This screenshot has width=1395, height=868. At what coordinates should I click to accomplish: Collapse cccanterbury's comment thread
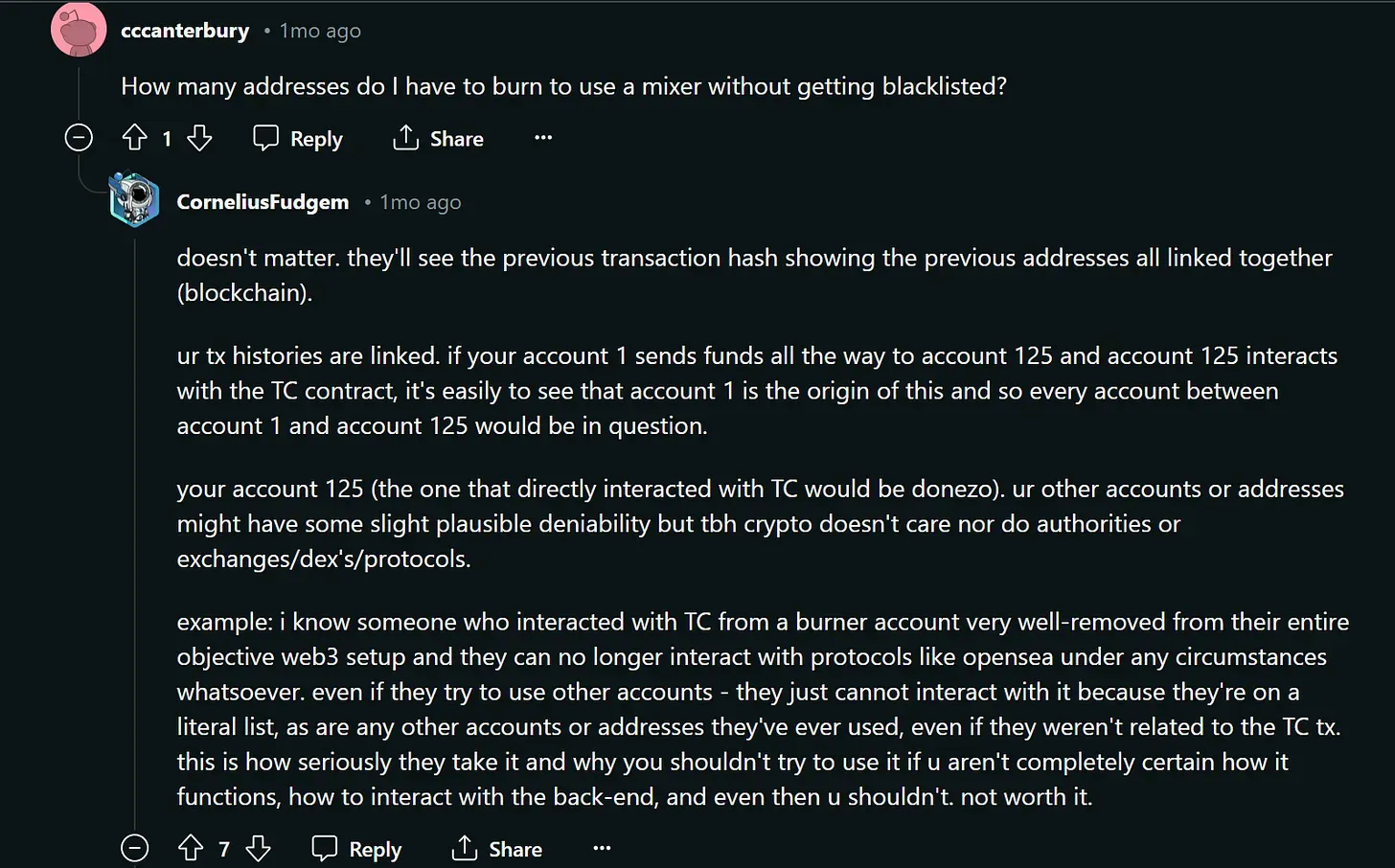click(78, 138)
